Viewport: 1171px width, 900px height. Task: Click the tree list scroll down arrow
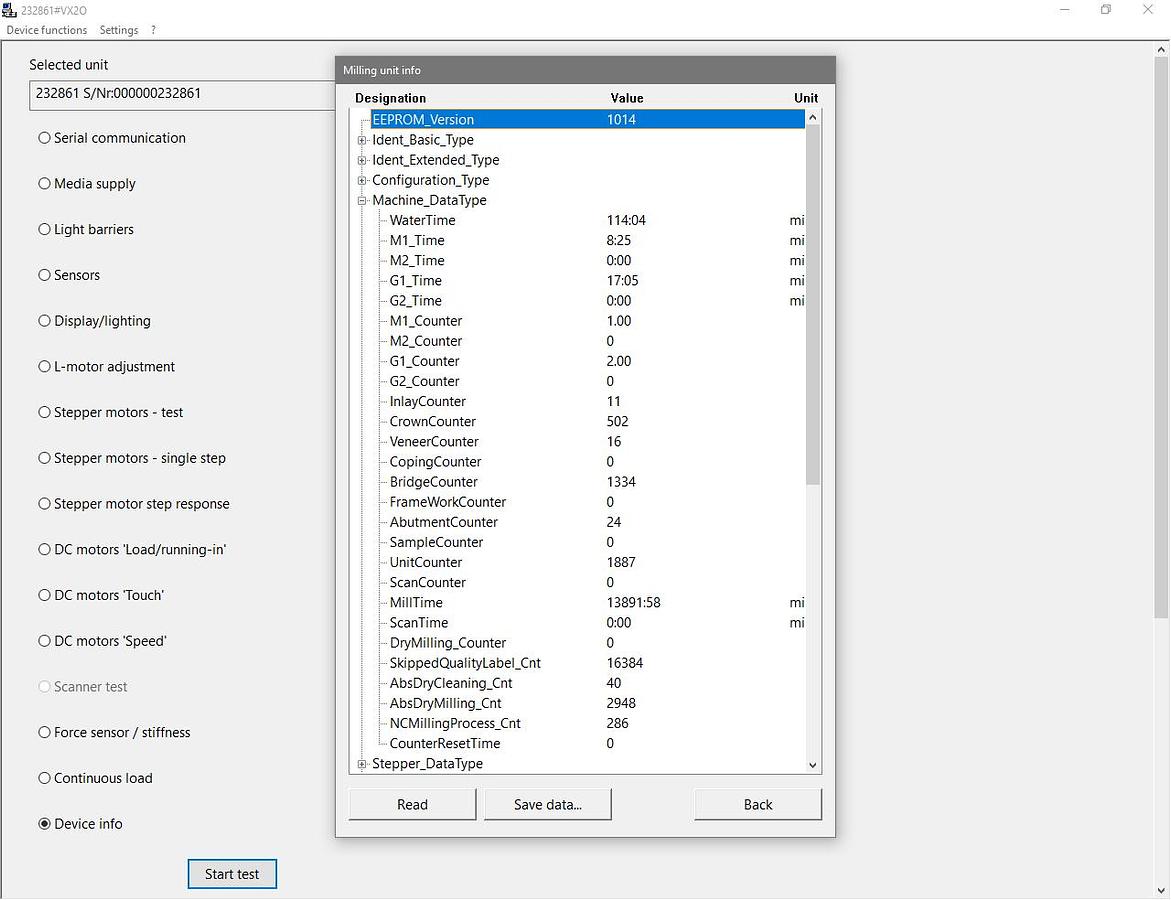(812, 765)
